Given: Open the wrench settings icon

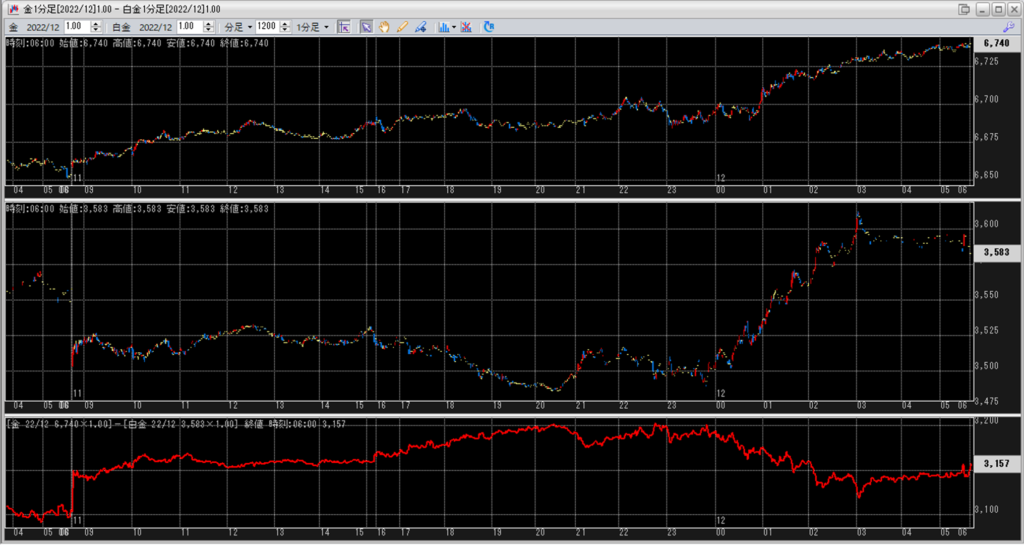Looking at the screenshot, I should click(x=1007, y=26).
